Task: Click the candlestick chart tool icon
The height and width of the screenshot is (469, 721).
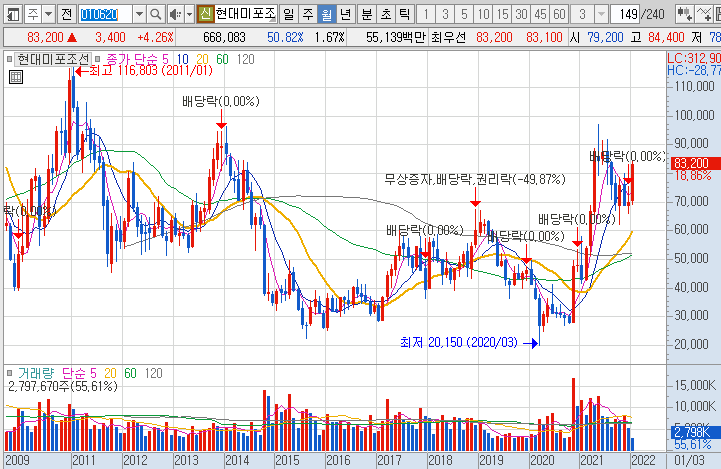Action: pyautogui.click(x=685, y=14)
